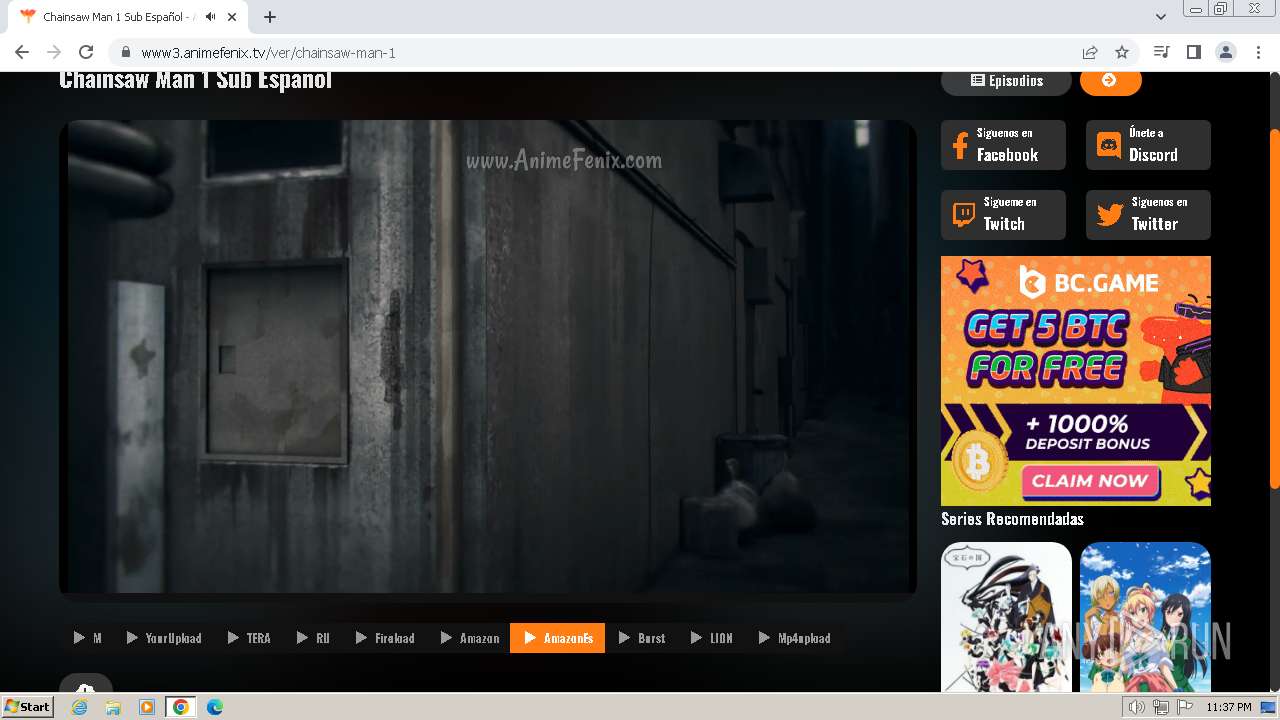Open a new browser tab
This screenshot has height=720, width=1280.
270,17
